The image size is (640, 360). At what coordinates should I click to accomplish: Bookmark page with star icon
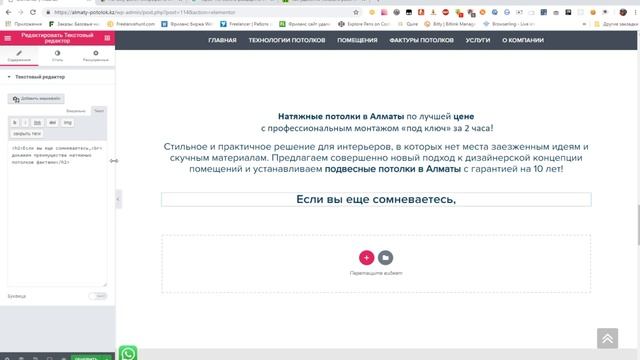356,13
